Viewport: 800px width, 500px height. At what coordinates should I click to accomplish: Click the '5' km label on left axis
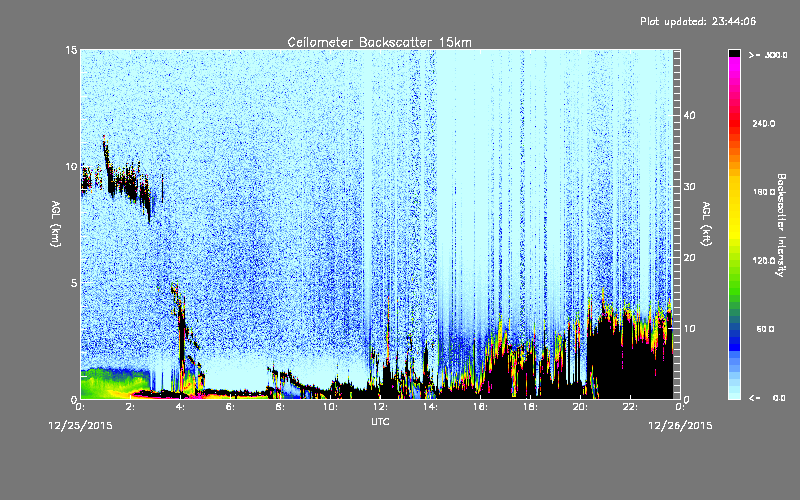pyautogui.click(x=73, y=283)
